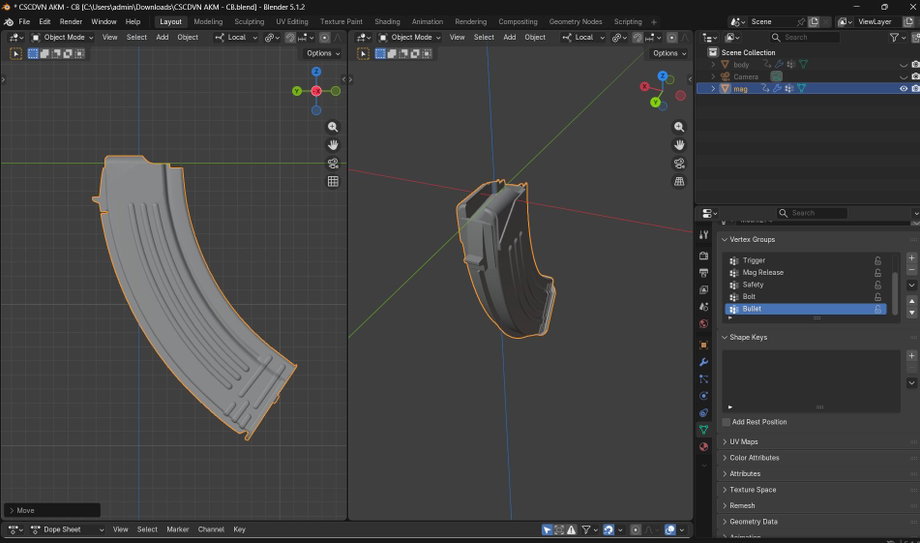This screenshot has width=920, height=543.
Task: Select the pan hand tool in right viewport
Action: [679, 145]
